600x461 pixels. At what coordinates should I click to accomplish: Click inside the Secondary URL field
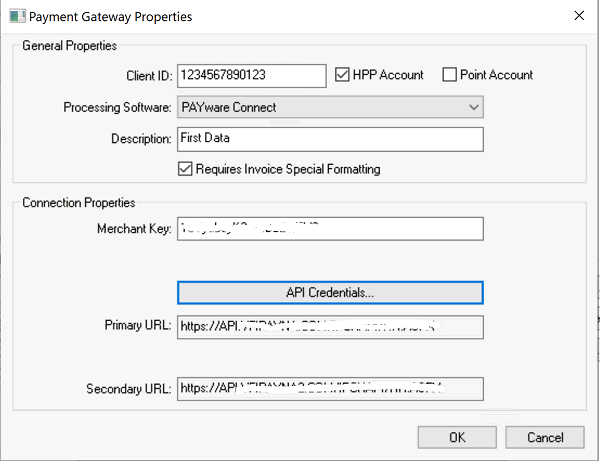pos(329,388)
